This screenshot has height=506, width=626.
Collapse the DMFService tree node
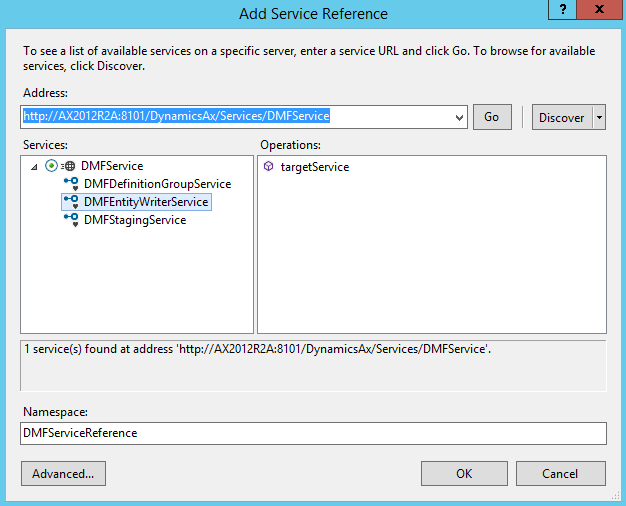coord(36,167)
